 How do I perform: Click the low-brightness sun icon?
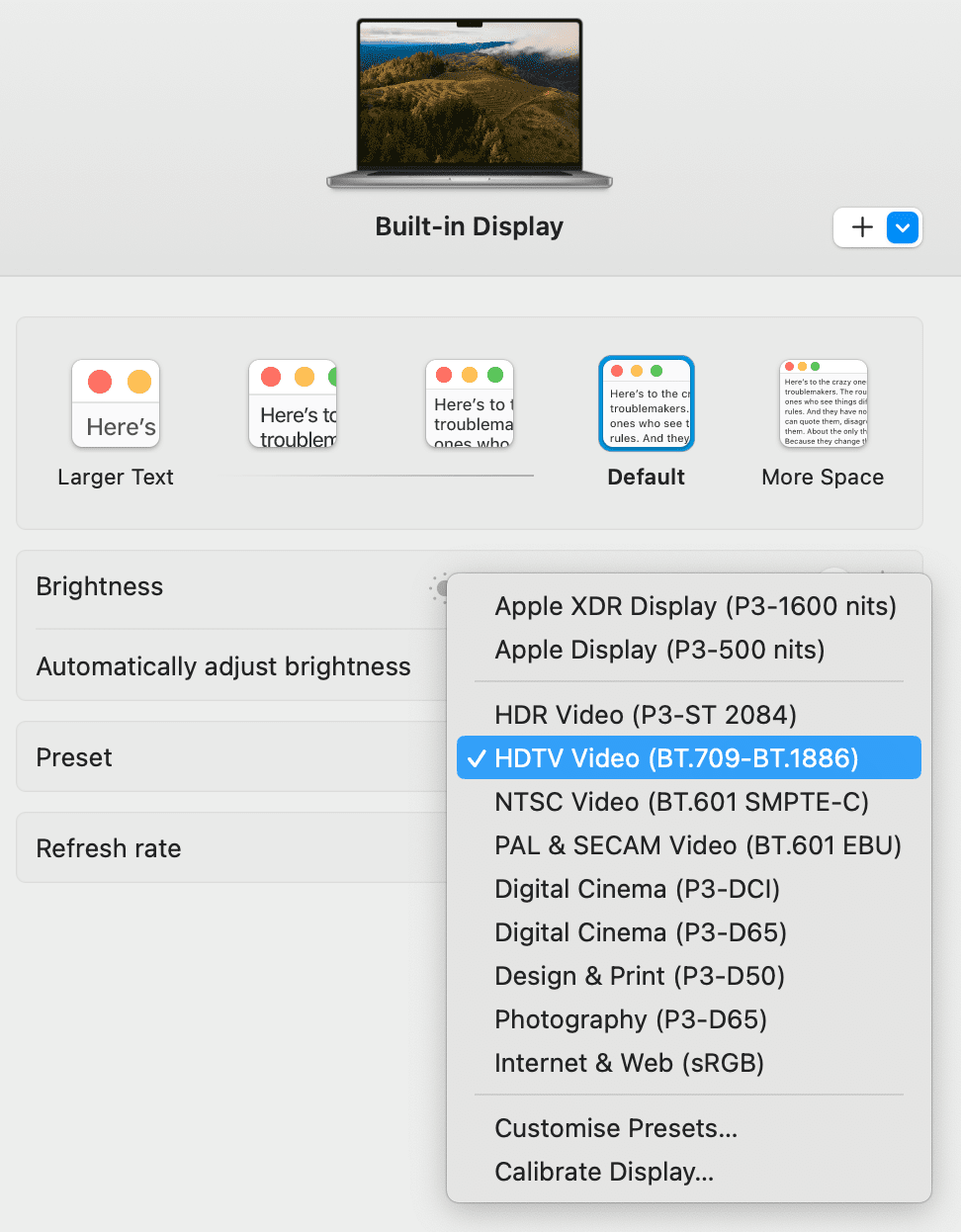click(x=441, y=588)
